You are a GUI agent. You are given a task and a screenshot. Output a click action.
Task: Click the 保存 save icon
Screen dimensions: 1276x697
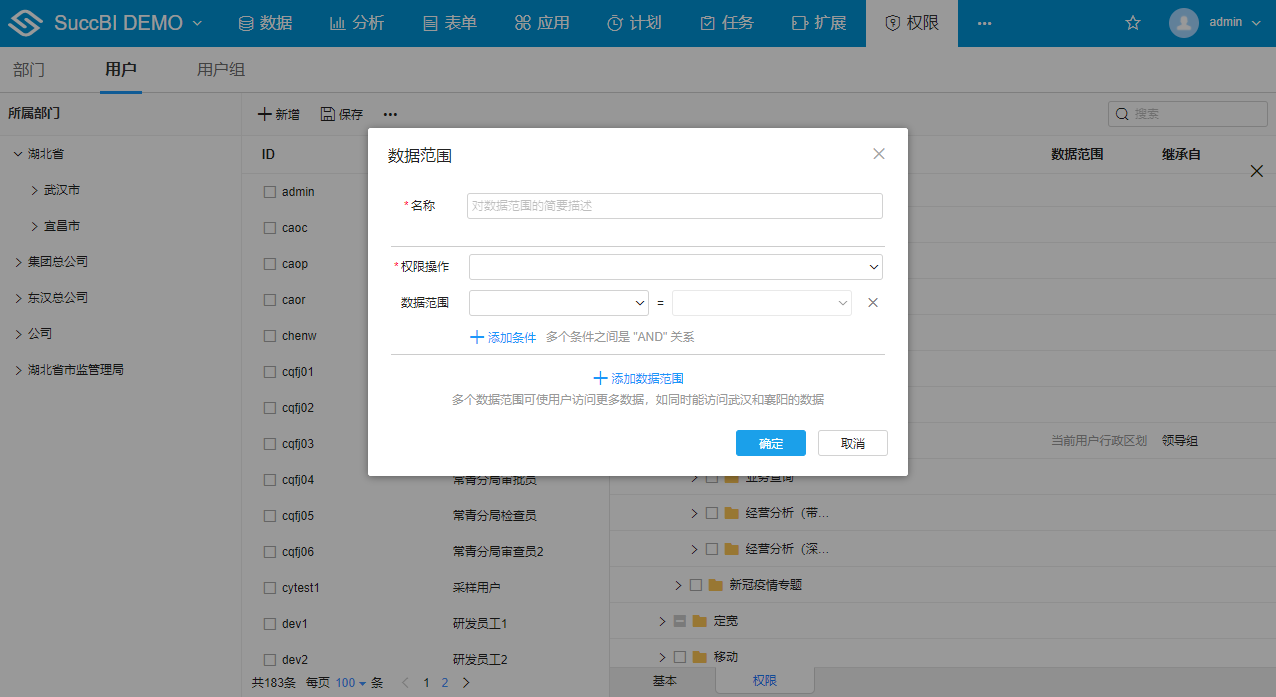click(340, 114)
